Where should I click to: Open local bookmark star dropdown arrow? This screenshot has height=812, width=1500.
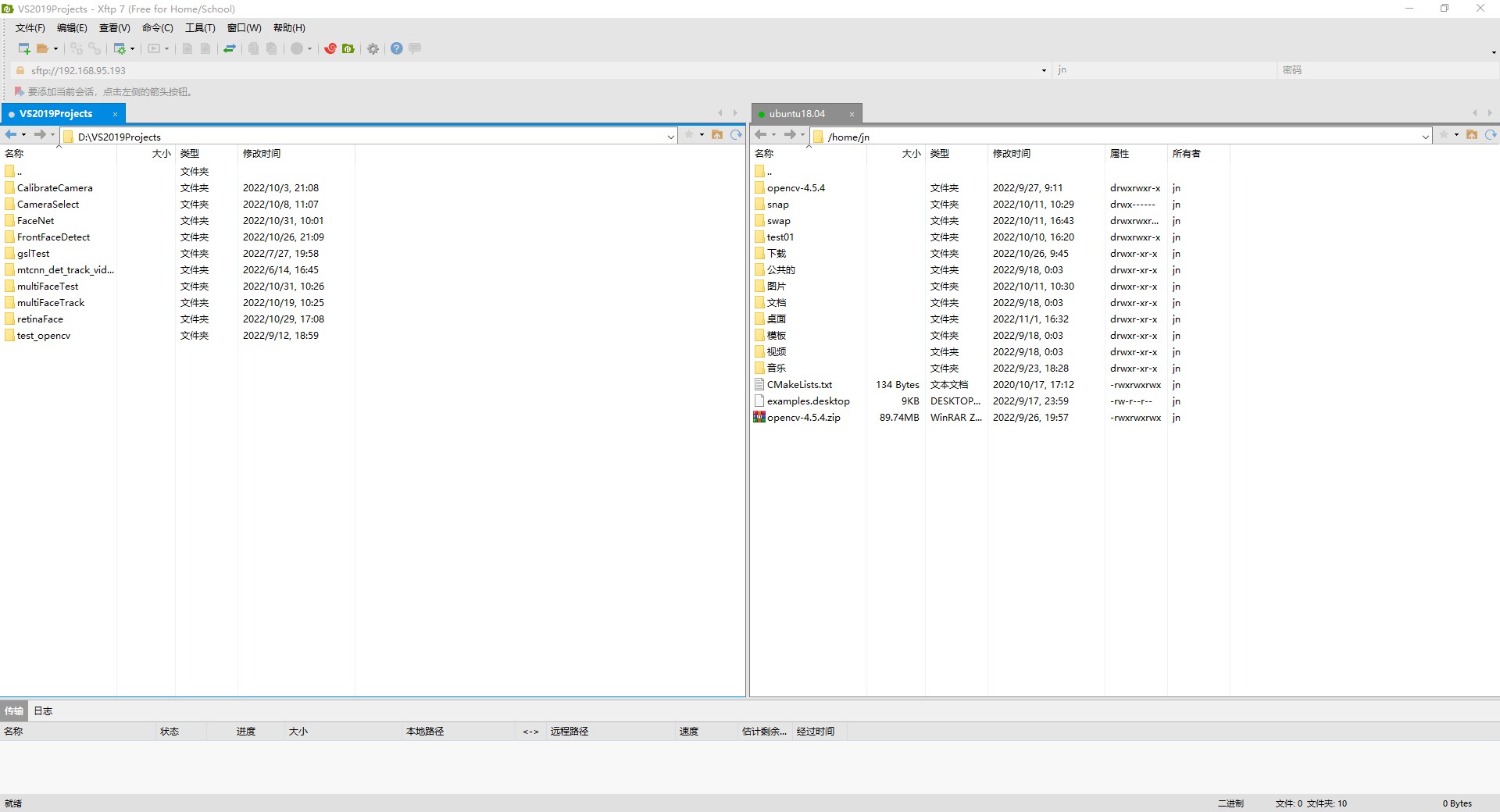pyautogui.click(x=702, y=135)
